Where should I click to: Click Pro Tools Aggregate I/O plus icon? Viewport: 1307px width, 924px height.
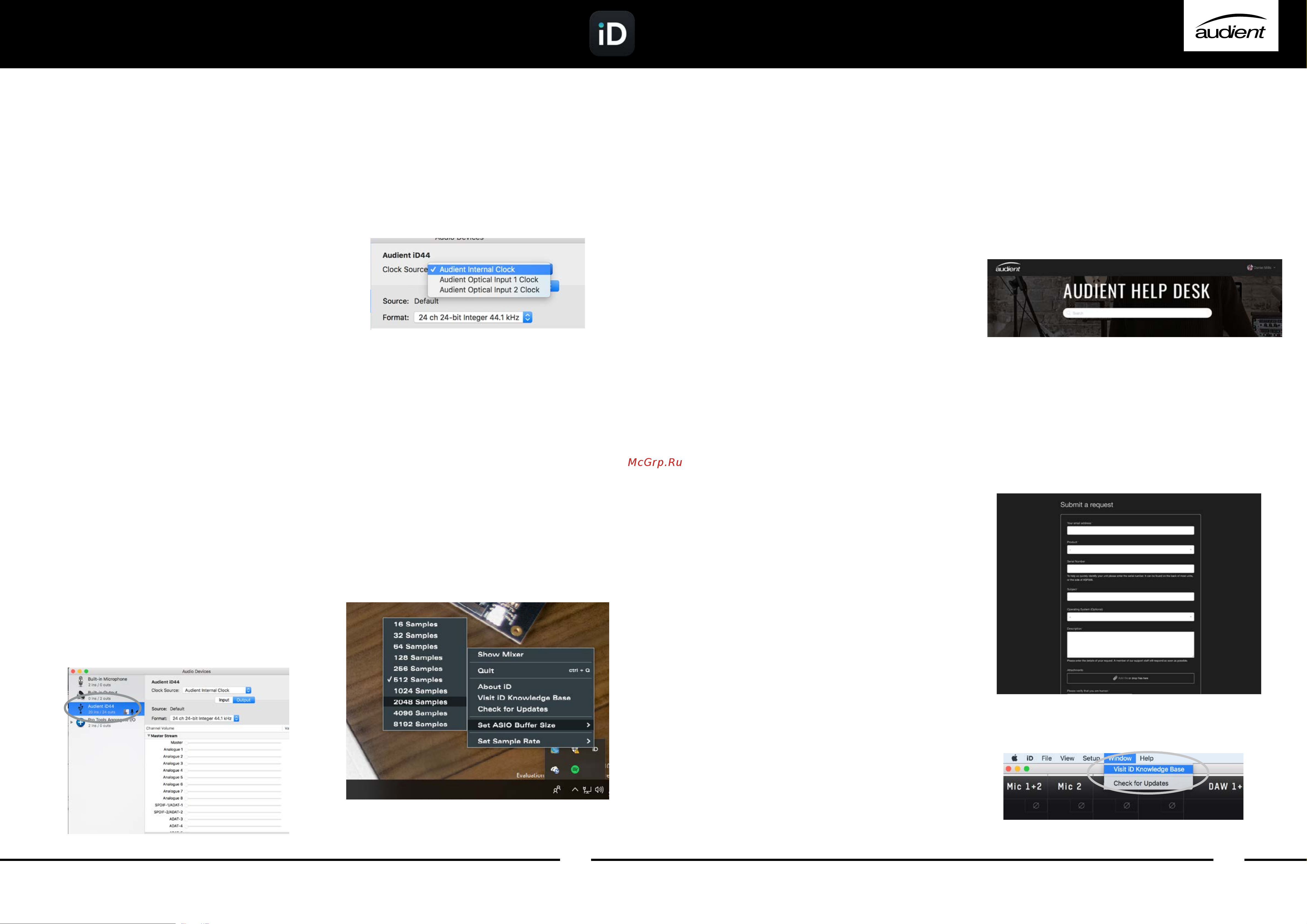click(x=80, y=723)
